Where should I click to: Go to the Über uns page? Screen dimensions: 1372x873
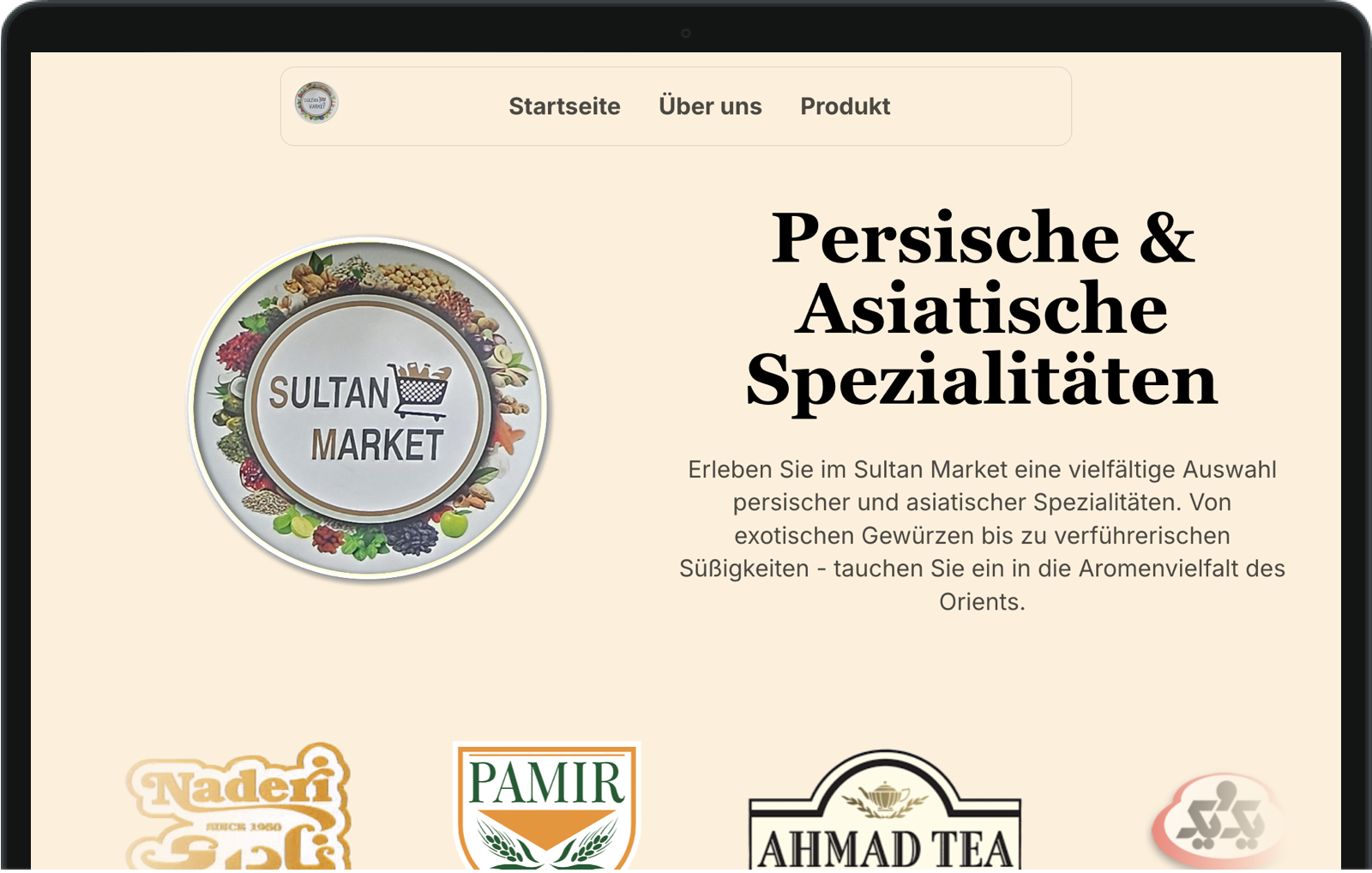pos(710,106)
